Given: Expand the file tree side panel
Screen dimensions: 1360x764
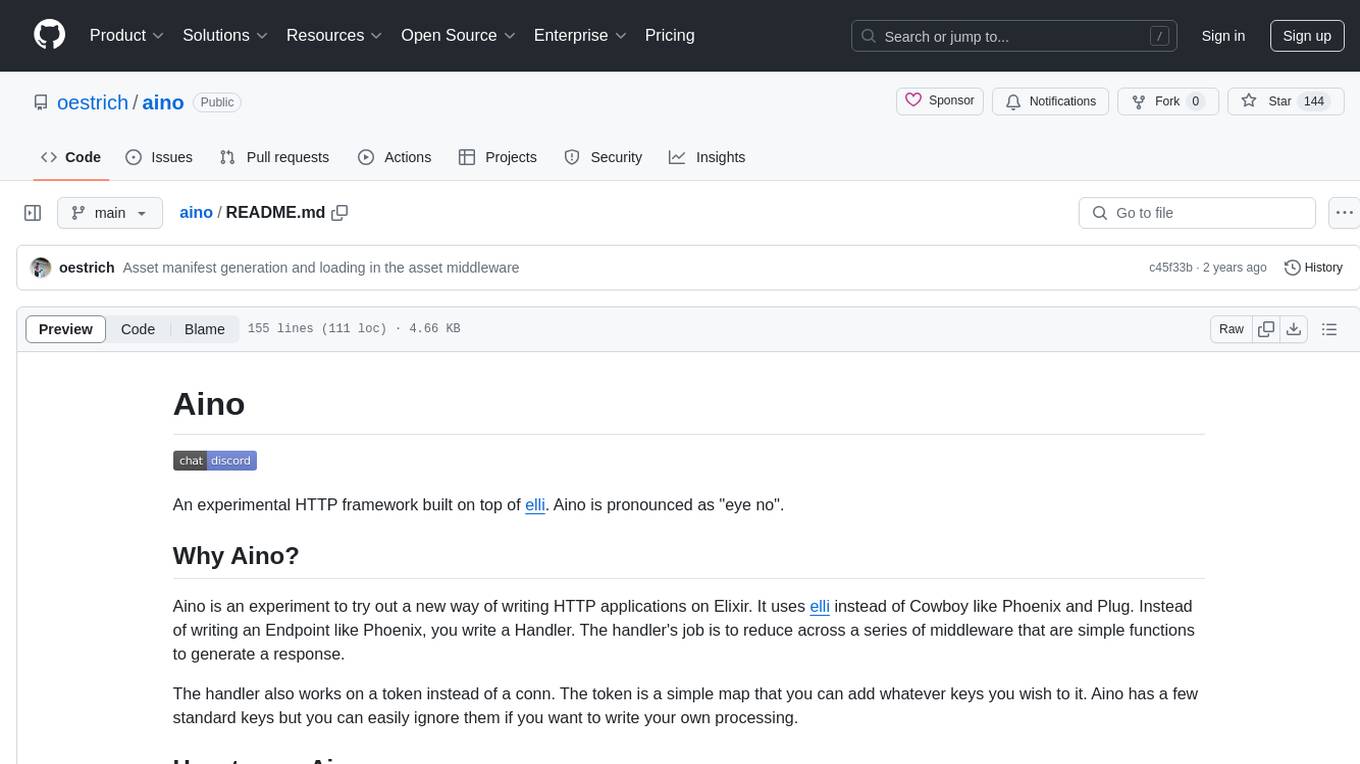Looking at the screenshot, I should tap(32, 213).
